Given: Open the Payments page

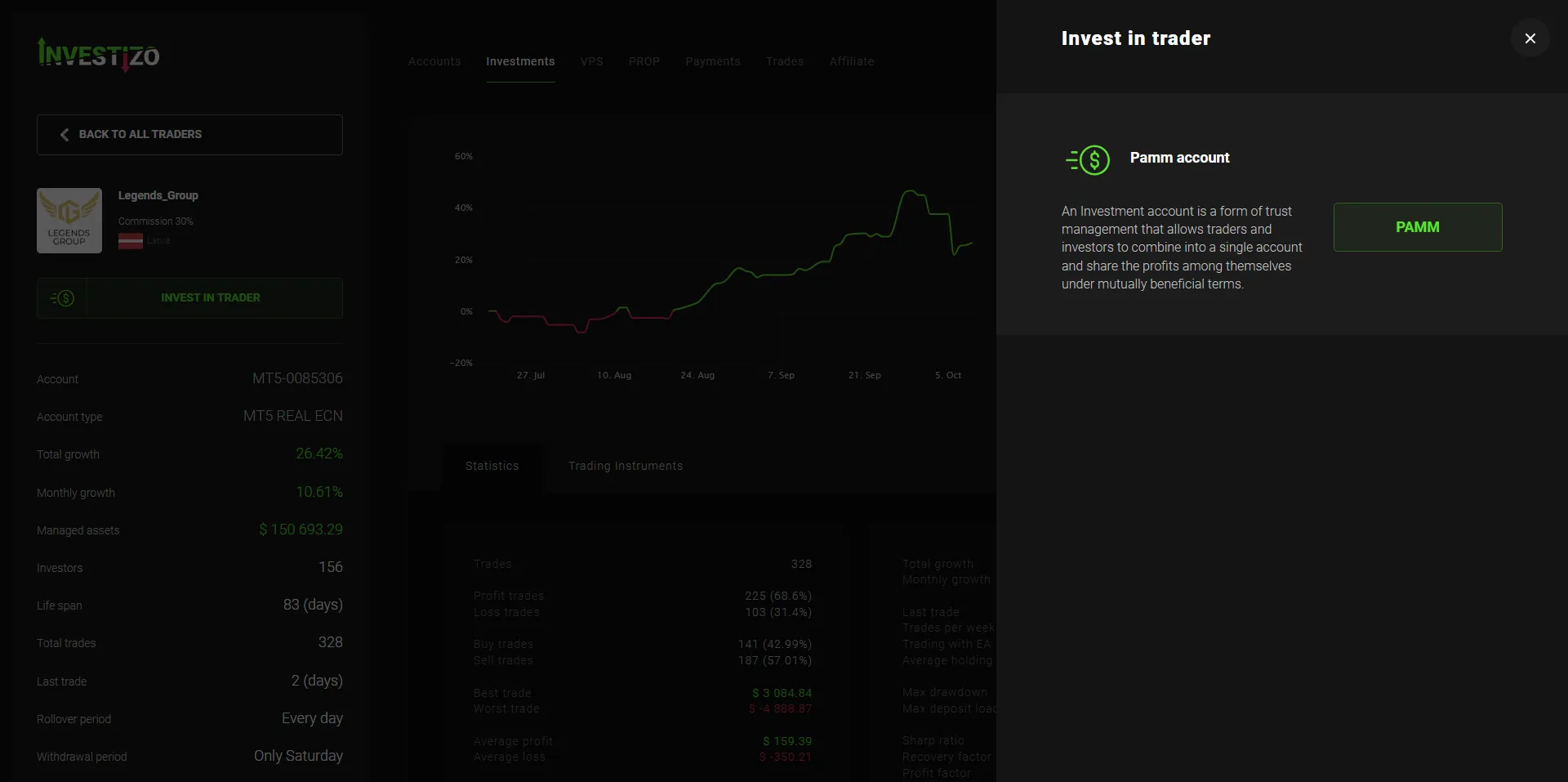Looking at the screenshot, I should (713, 61).
